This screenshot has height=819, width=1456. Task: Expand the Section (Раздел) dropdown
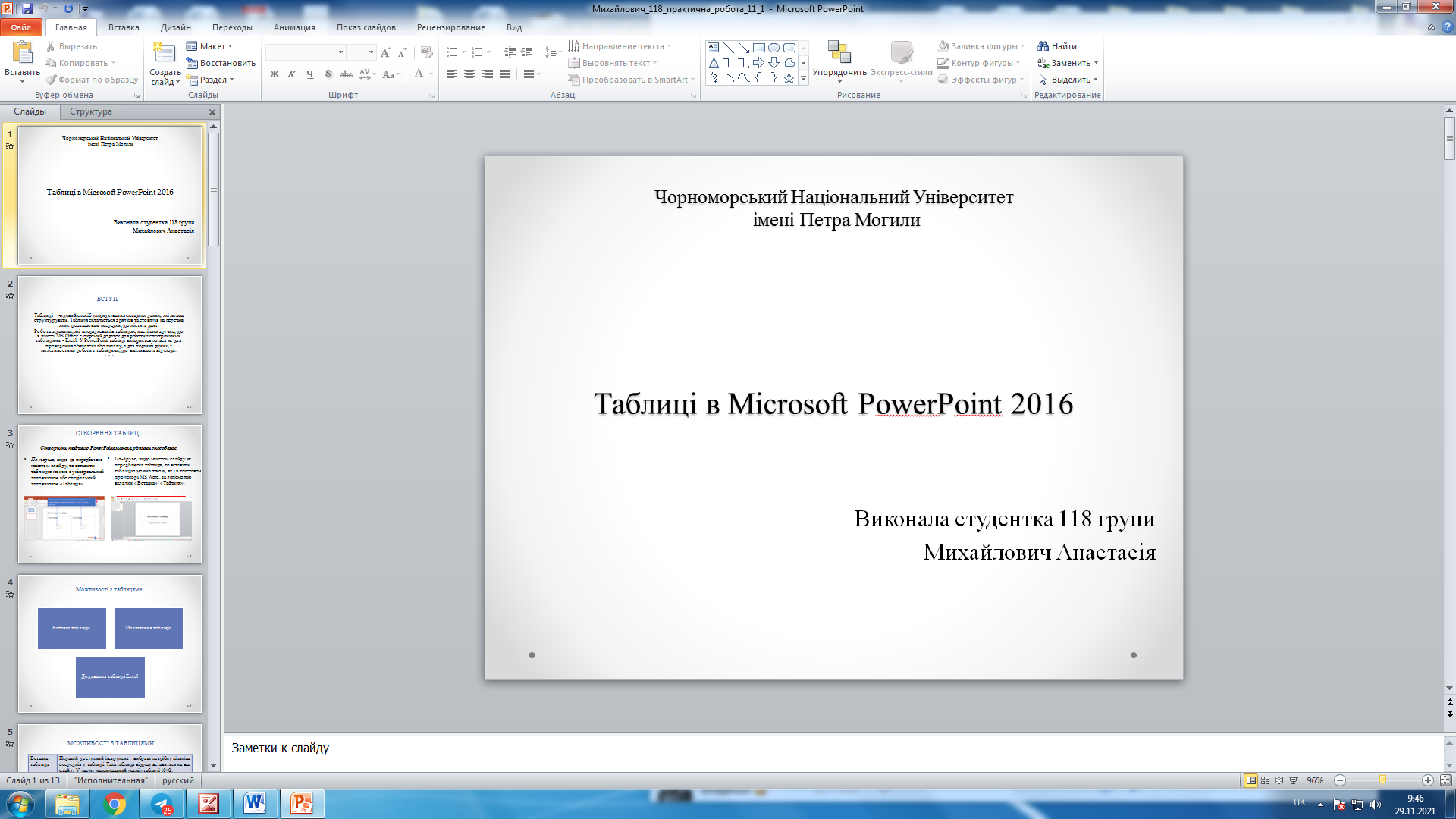click(211, 80)
